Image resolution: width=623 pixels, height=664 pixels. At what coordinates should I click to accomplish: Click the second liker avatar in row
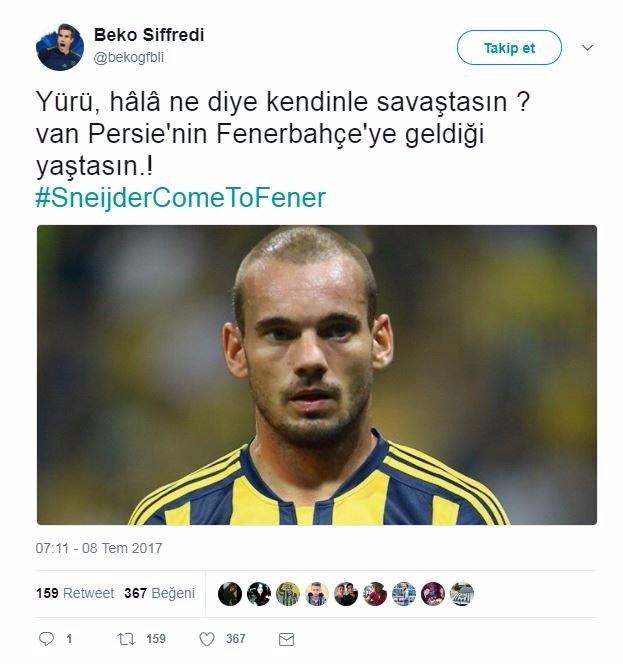click(259, 594)
